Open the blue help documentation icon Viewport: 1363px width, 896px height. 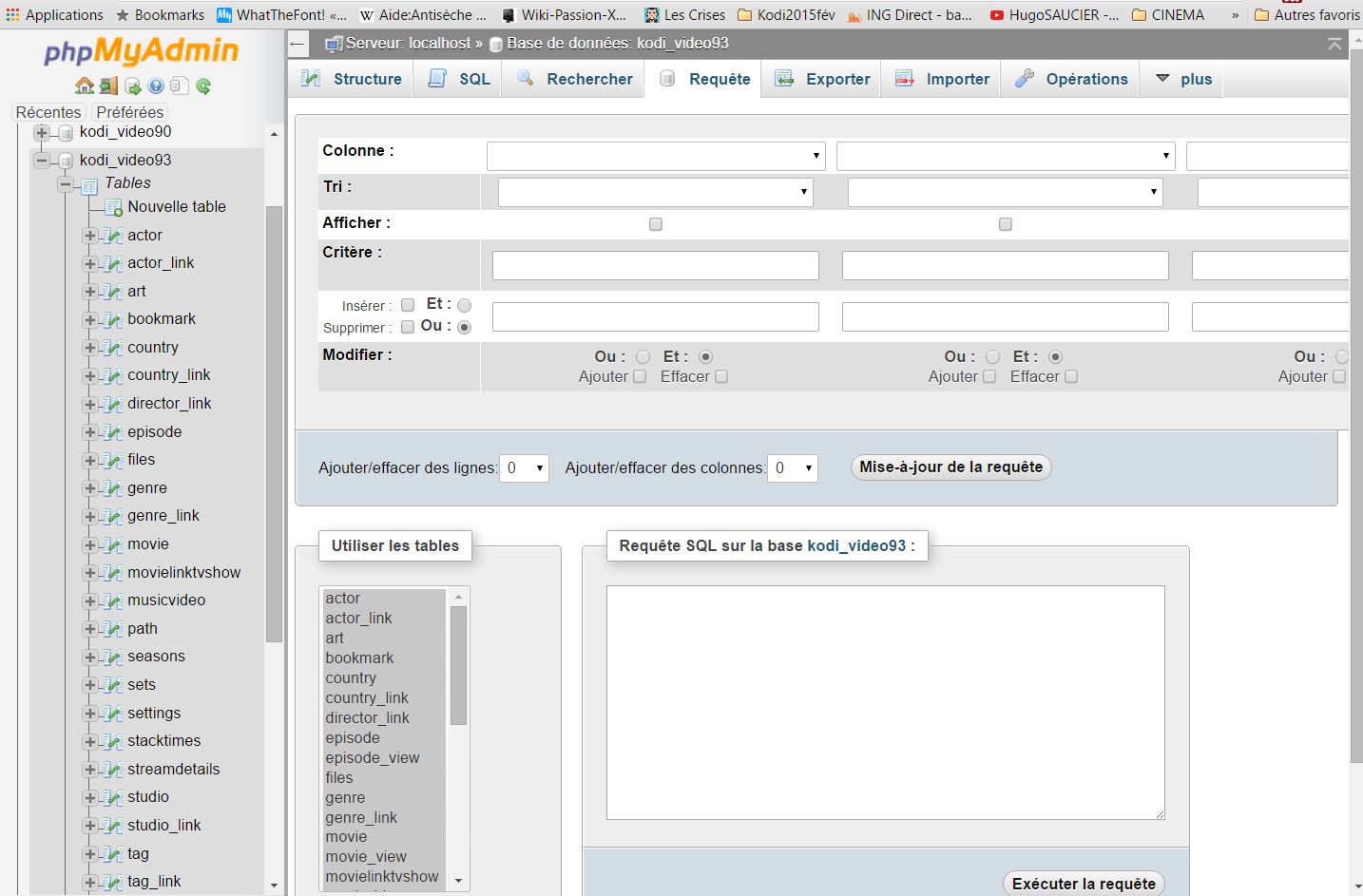point(156,86)
